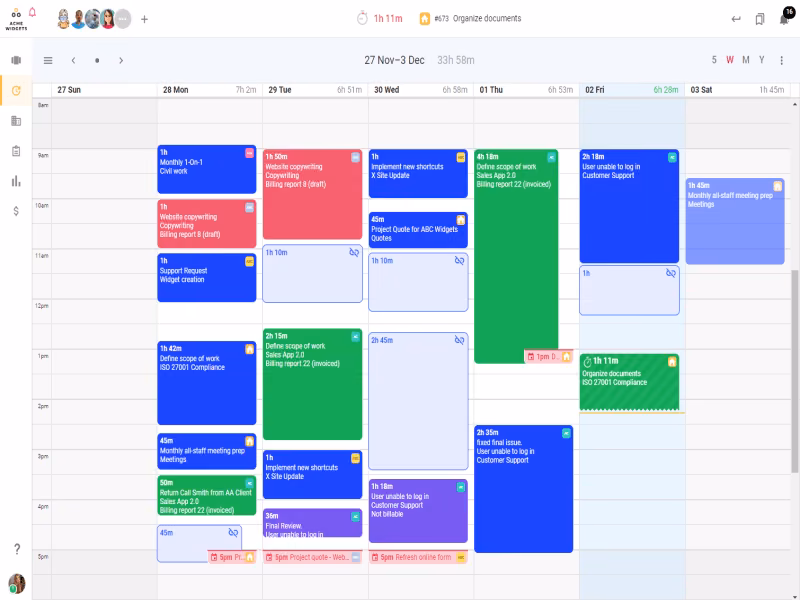Go to the previous week
This screenshot has height=600, width=800.
pyautogui.click(x=73, y=60)
